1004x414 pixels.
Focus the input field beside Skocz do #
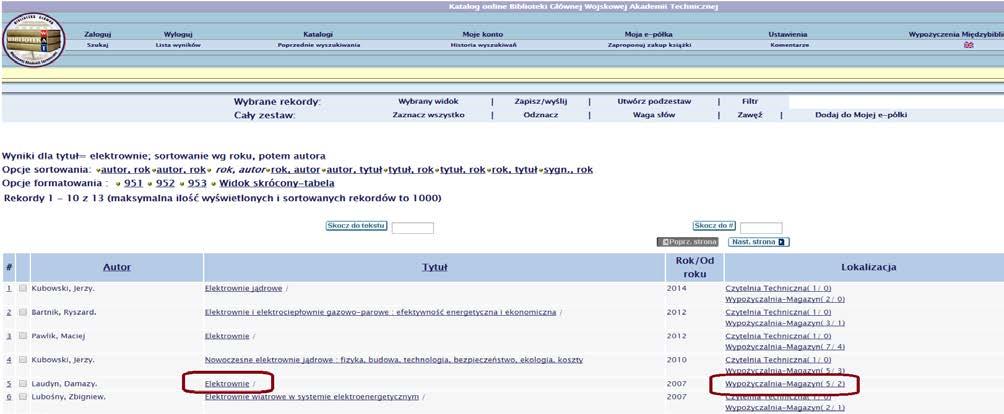(761, 228)
